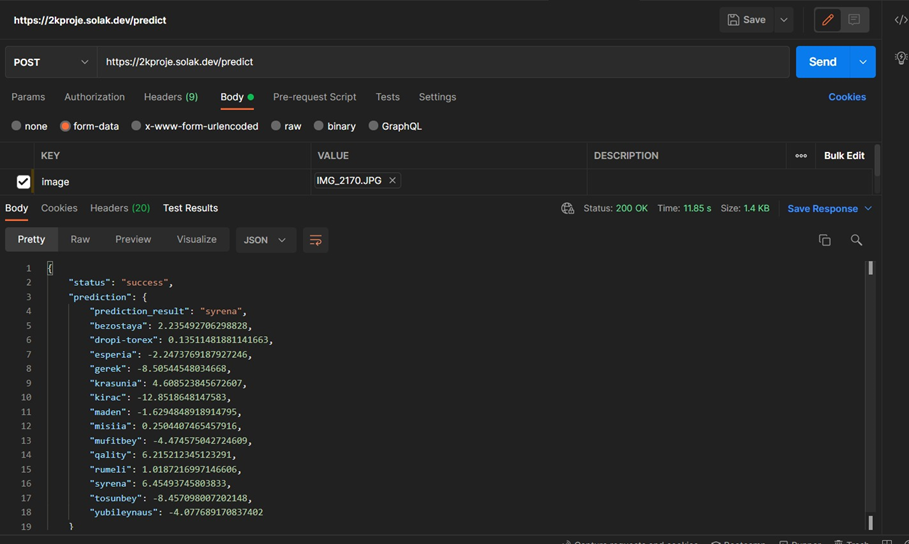Screen dimensions: 909x544
Task: Open the comments mode icon
Action: [x=854, y=20]
